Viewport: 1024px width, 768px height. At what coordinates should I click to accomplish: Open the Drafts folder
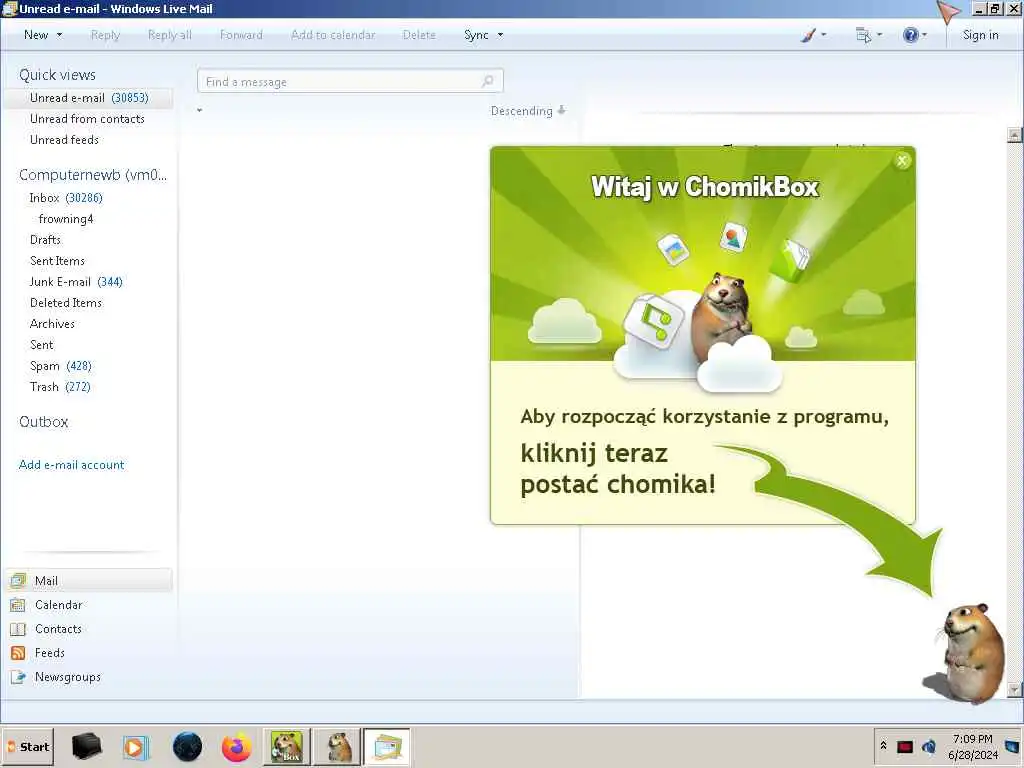click(45, 240)
